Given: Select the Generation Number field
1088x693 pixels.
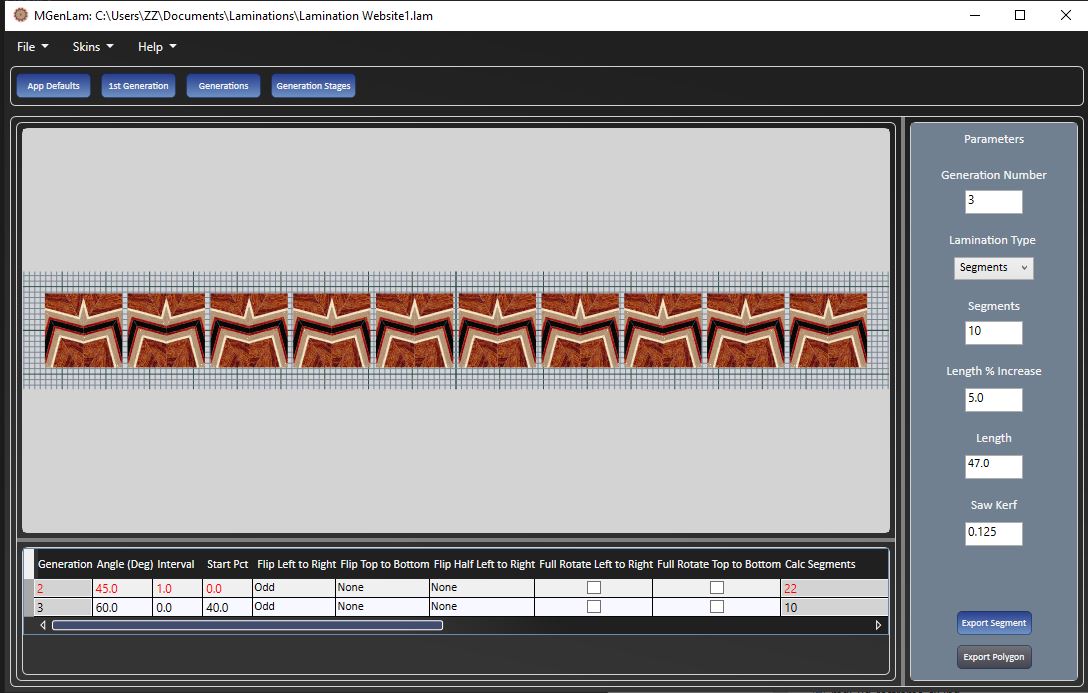Looking at the screenshot, I should [x=993, y=200].
